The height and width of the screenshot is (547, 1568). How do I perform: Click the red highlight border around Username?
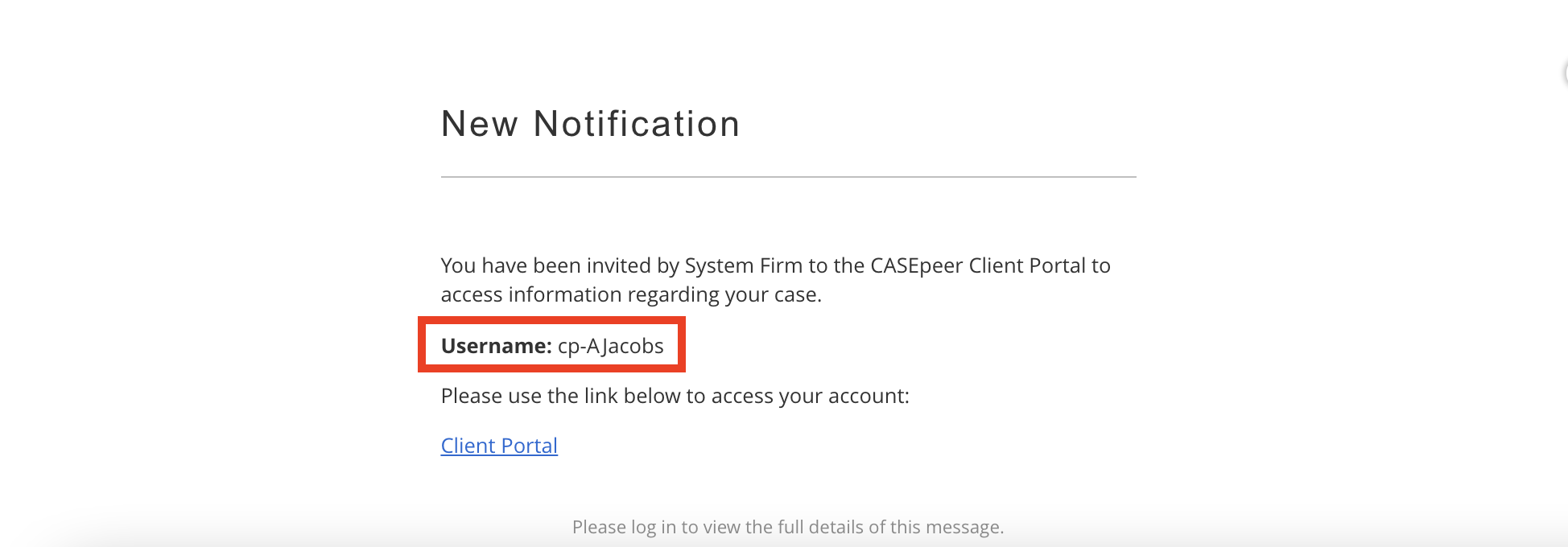tap(551, 319)
